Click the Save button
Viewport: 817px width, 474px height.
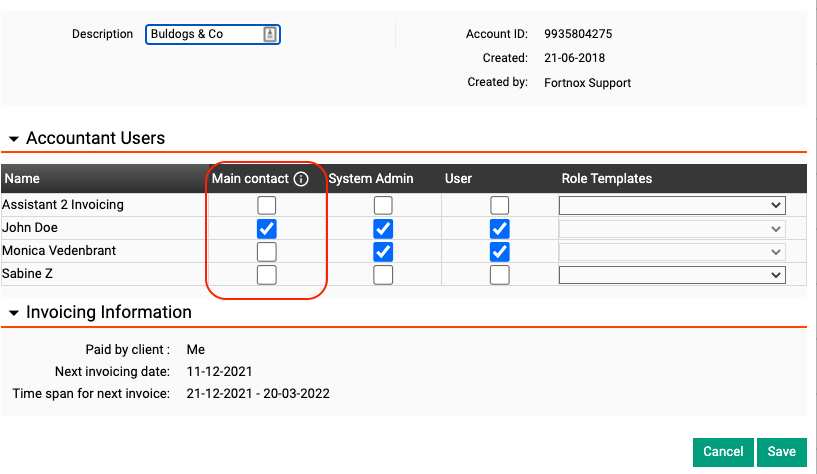782,452
